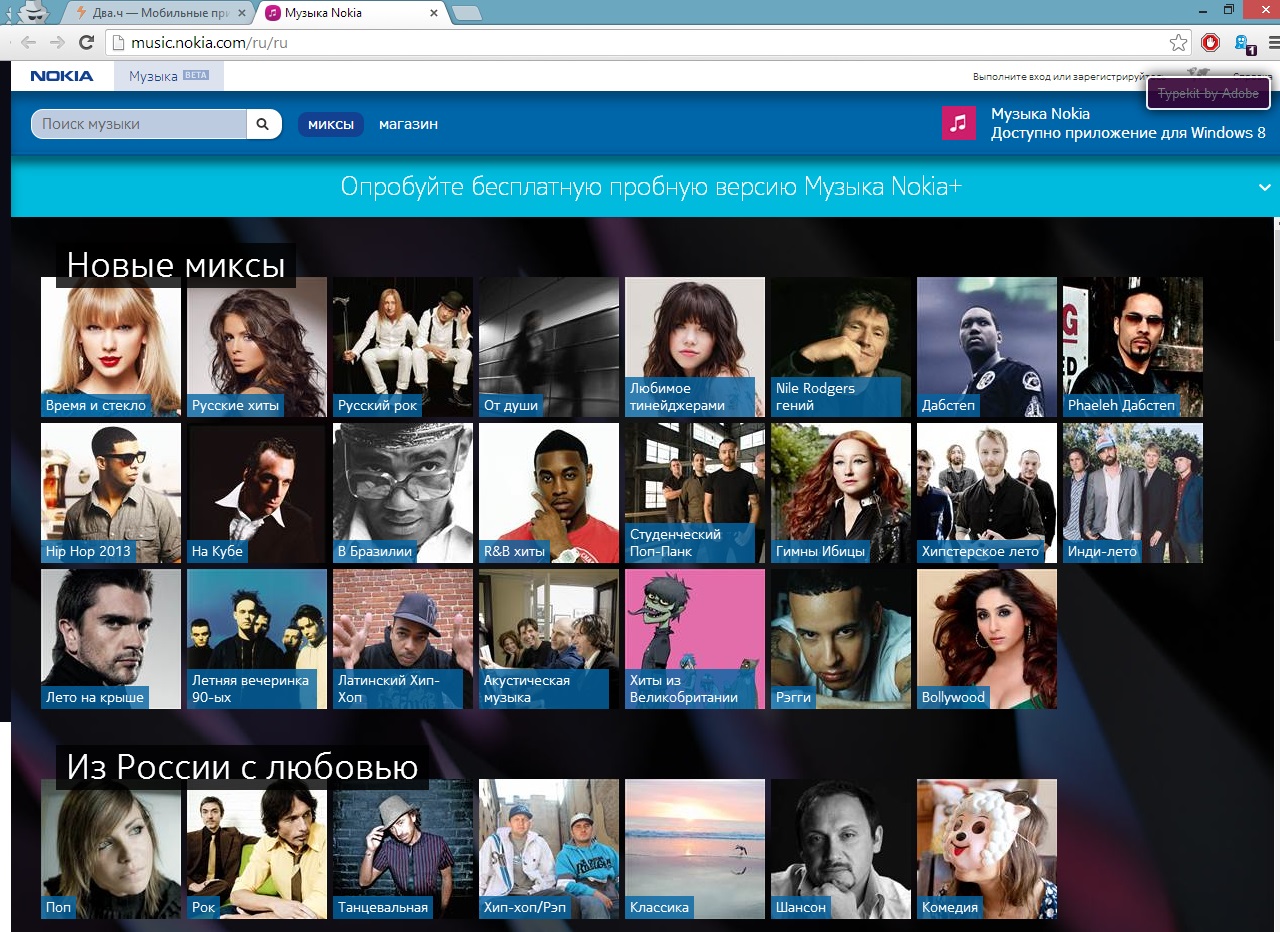1280x932 pixels.
Task: Open the Hip Hop 2013 mix
Action: tap(111, 493)
